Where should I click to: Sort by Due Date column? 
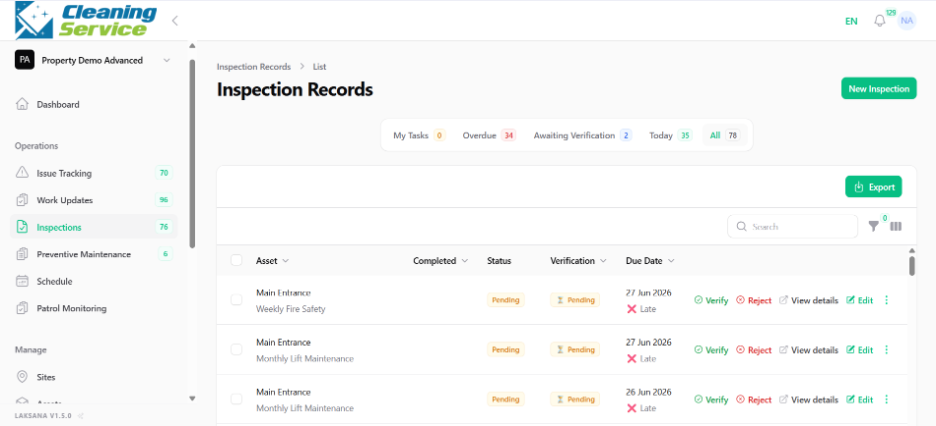tap(650, 261)
